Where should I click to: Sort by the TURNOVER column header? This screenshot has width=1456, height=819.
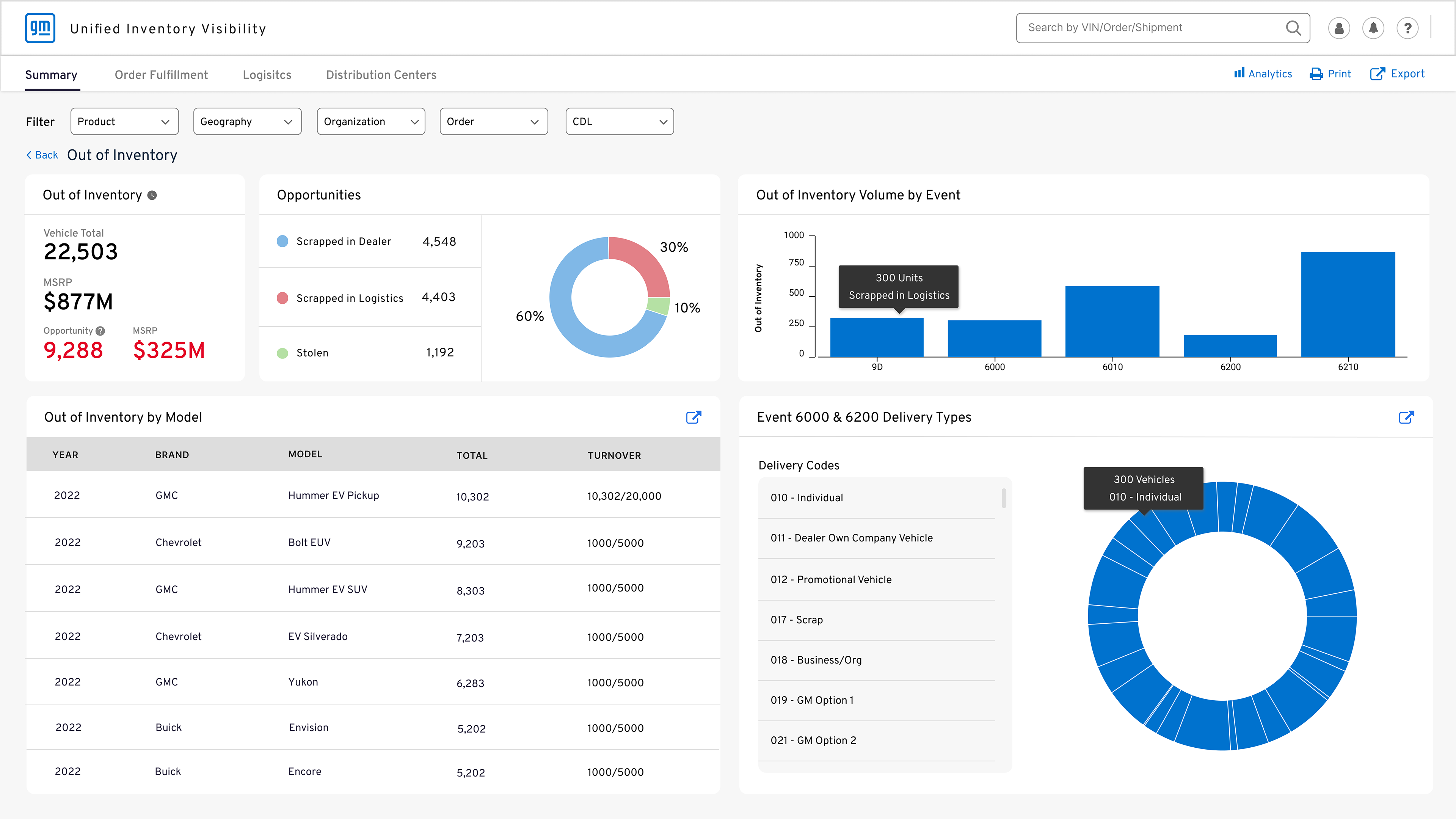614,455
